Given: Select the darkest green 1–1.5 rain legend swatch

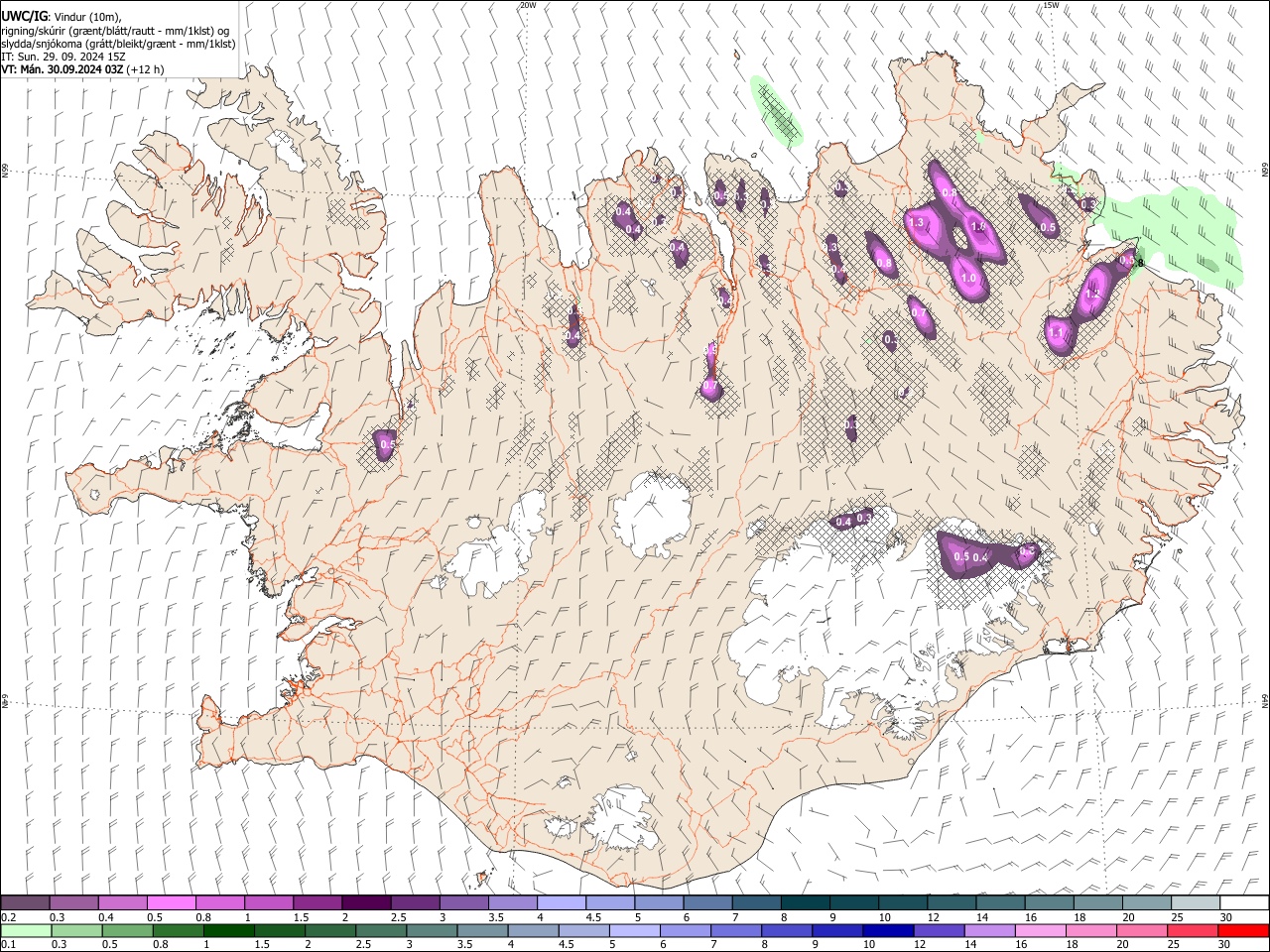Looking at the screenshot, I should coord(228,930).
